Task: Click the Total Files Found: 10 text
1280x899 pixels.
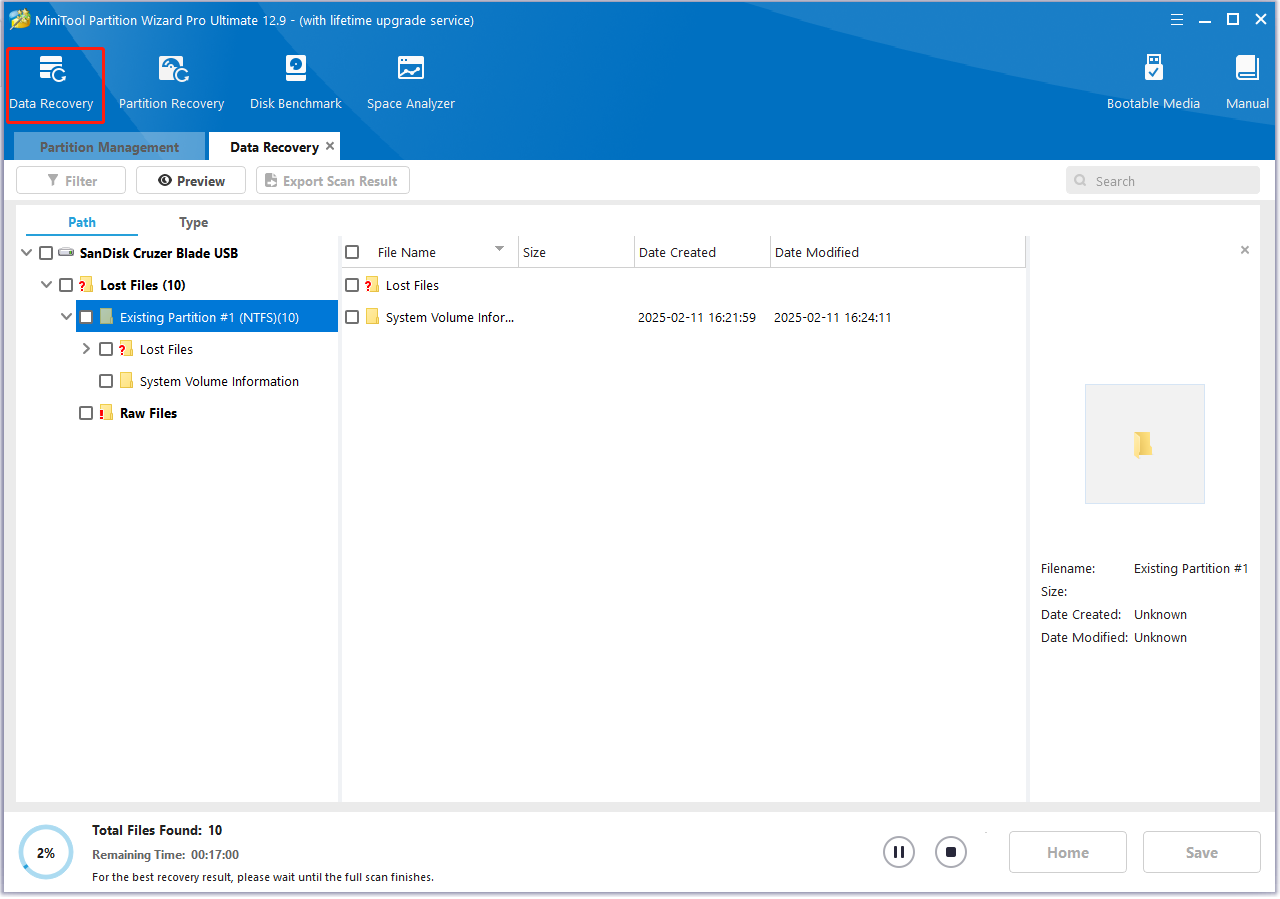Action: [157, 830]
